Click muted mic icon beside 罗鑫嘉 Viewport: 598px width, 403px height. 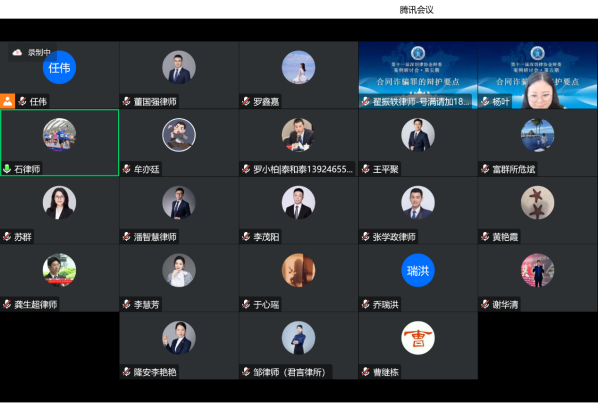coord(246,101)
